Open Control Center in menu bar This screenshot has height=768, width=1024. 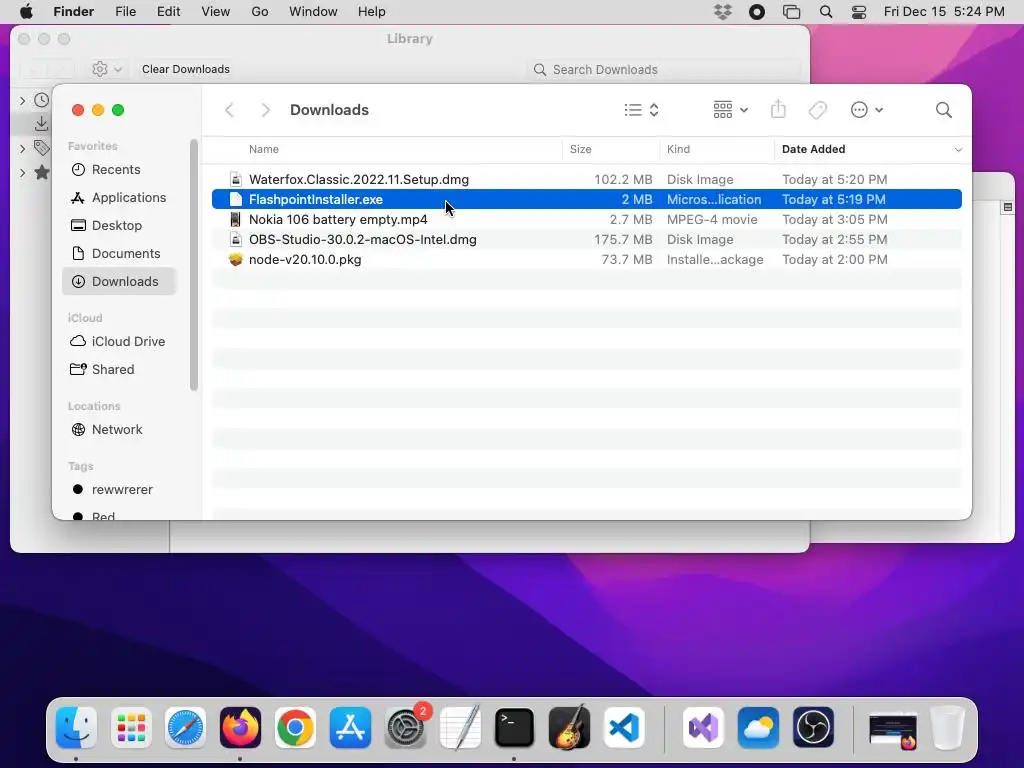(859, 12)
